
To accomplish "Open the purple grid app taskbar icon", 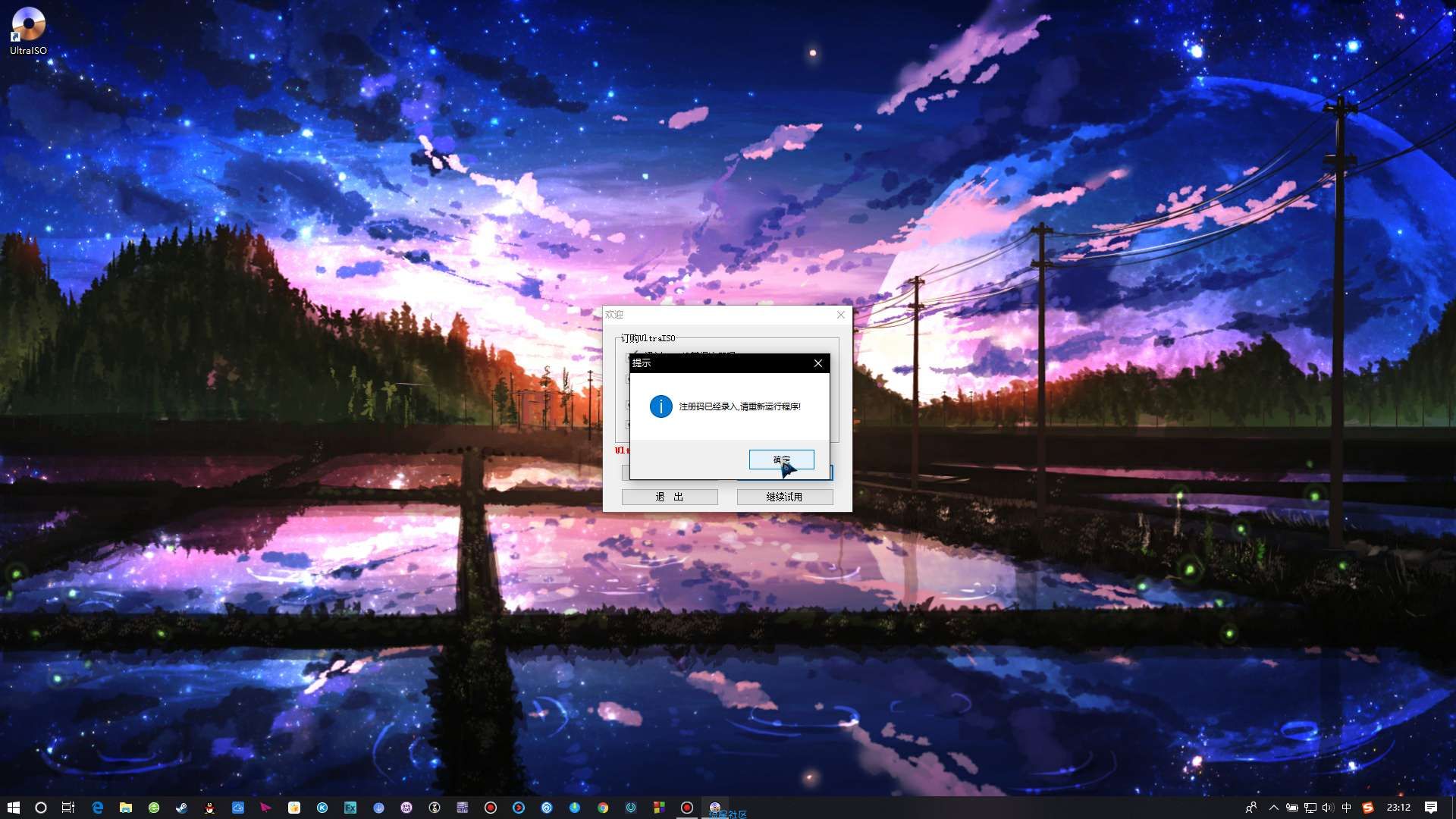I will pyautogui.click(x=463, y=808).
